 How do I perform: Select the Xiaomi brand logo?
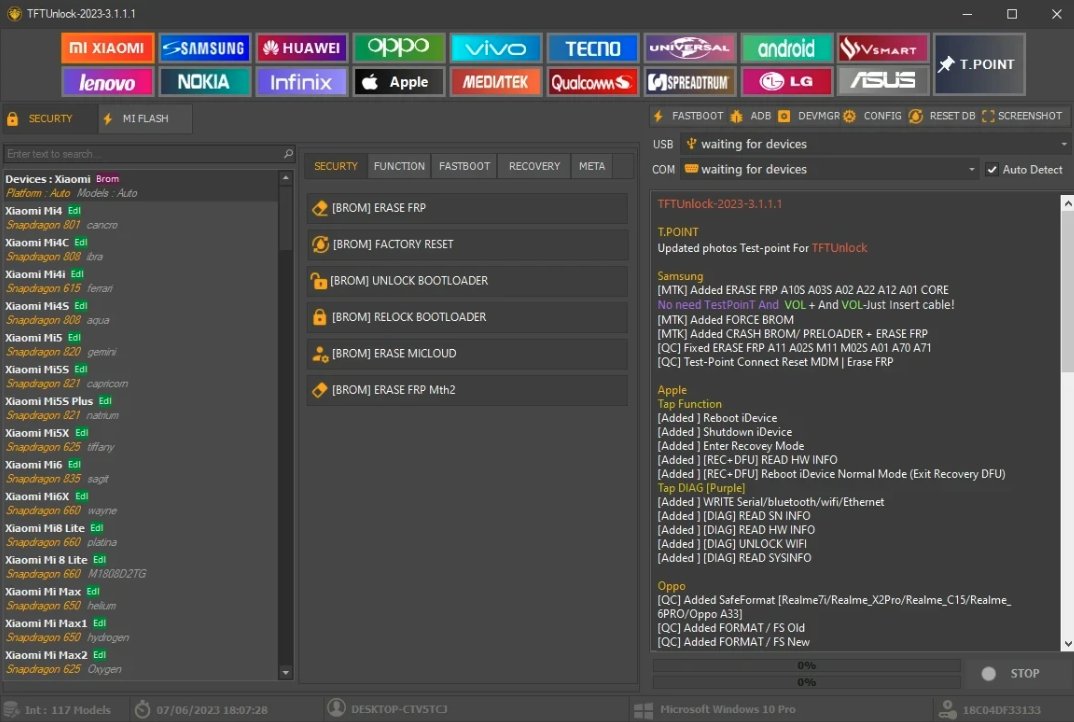[x=108, y=48]
